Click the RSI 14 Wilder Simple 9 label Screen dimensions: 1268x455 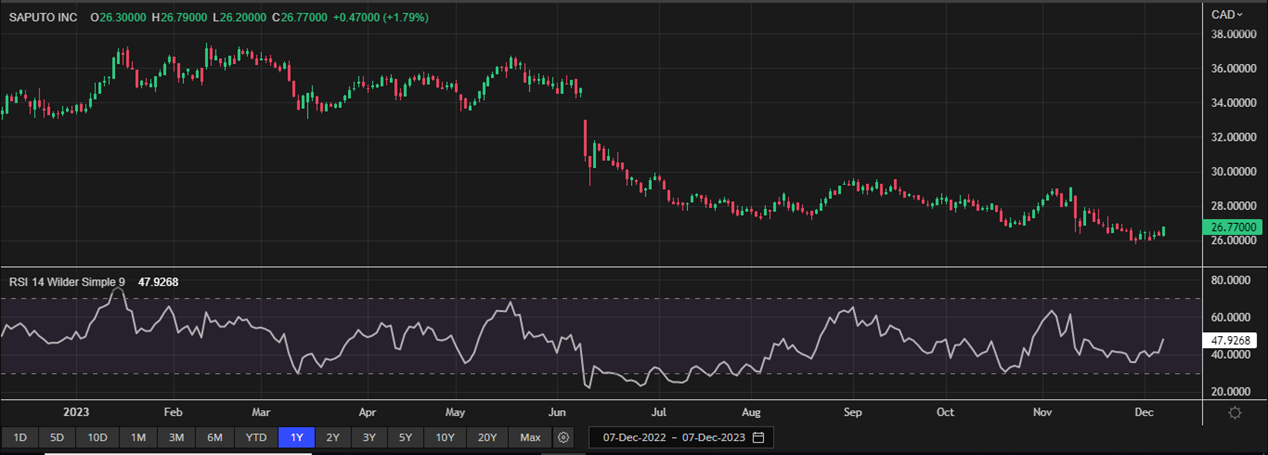coord(67,282)
